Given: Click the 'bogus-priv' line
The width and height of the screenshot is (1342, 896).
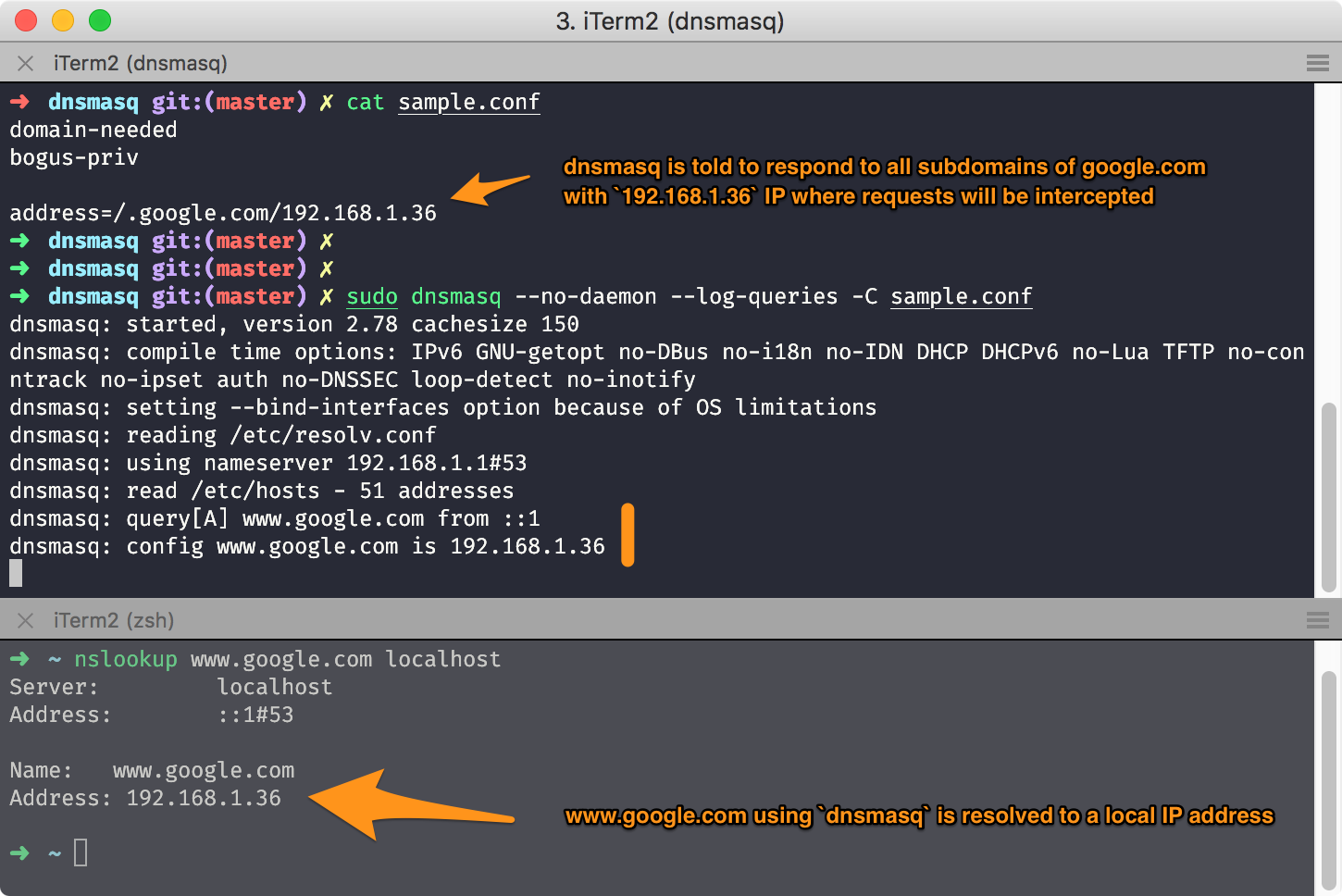Looking at the screenshot, I should coord(74,157).
